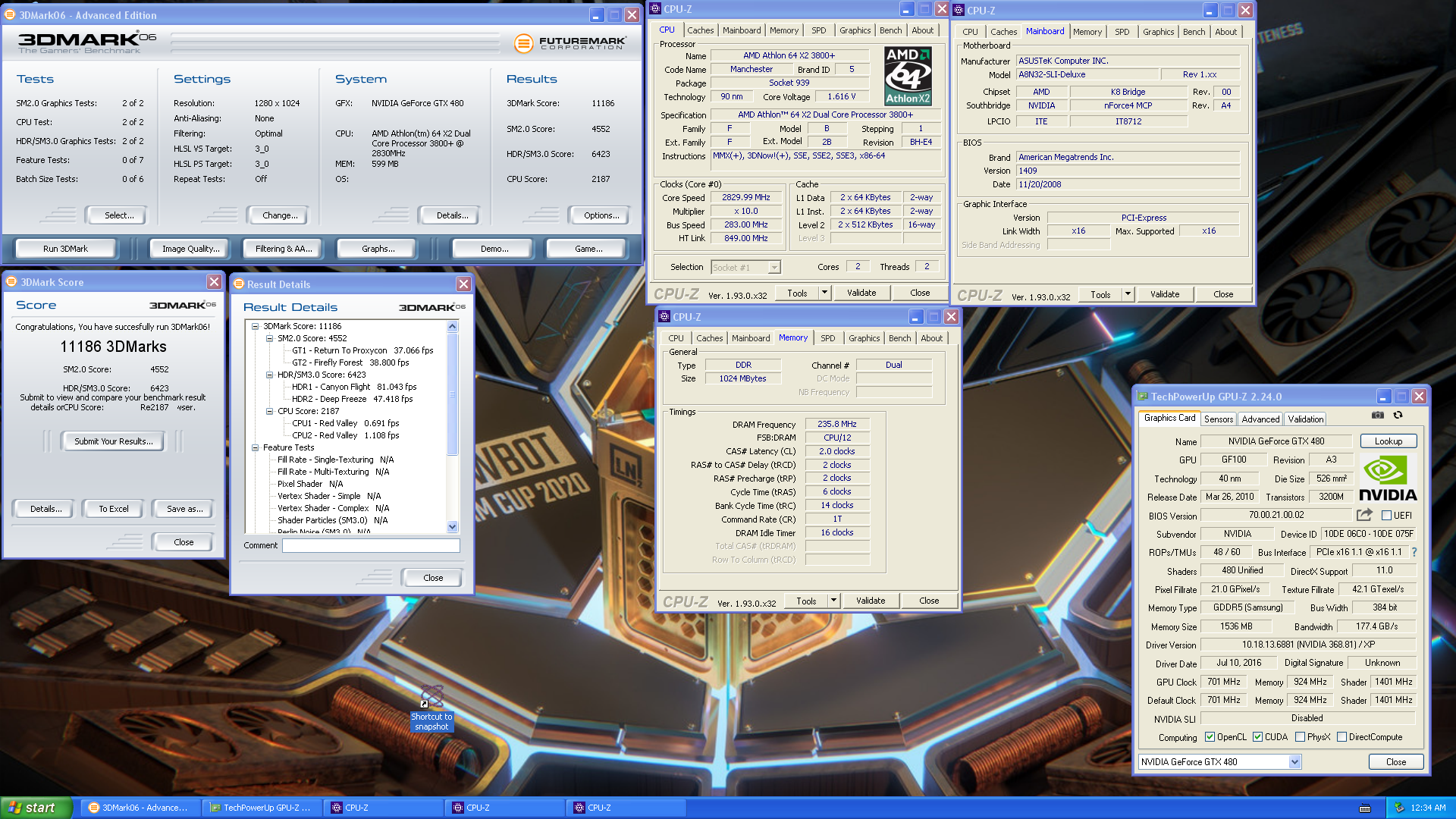The image size is (1456, 819).
Task: Click the Result Details scroll down arrow
Action: click(x=453, y=527)
